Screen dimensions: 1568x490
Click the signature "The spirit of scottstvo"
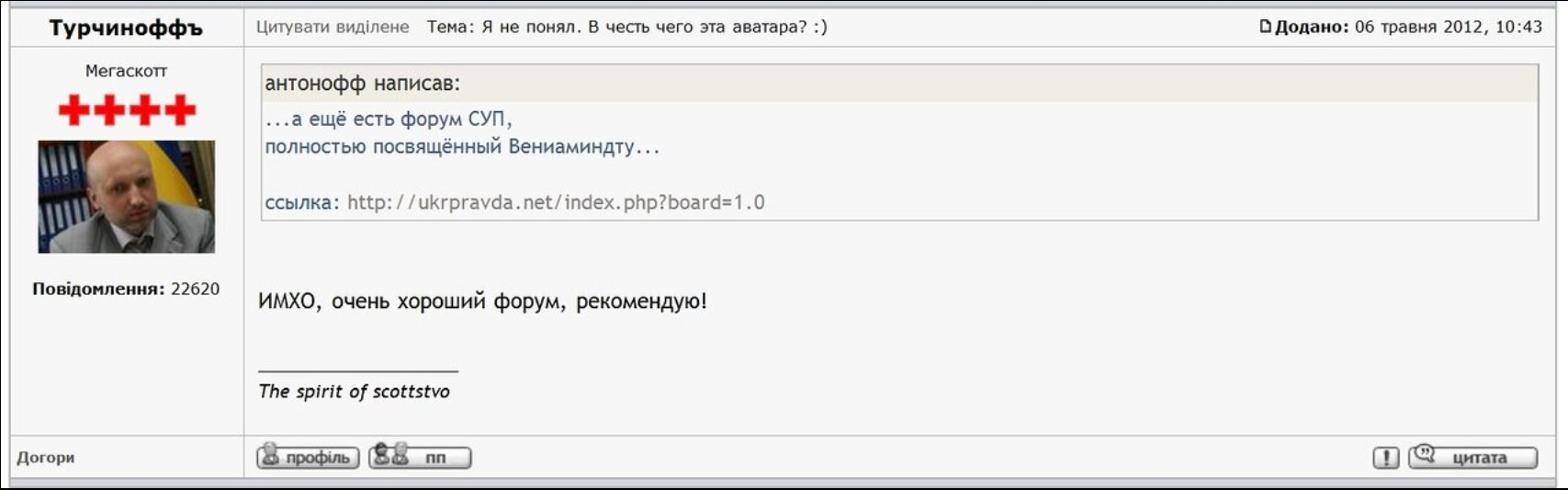(355, 392)
